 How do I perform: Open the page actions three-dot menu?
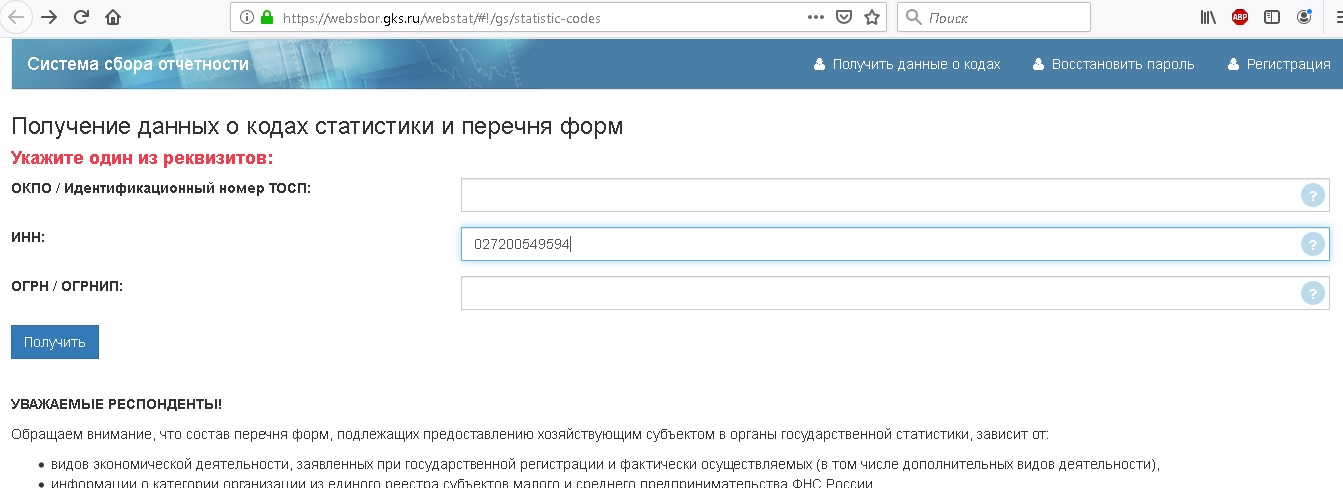[815, 17]
